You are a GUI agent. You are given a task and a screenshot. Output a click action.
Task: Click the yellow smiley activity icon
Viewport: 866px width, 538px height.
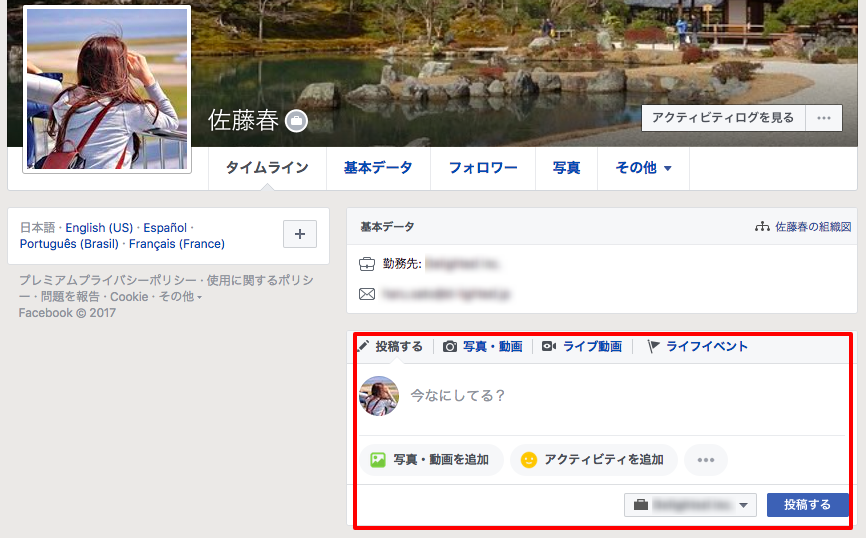[529, 460]
